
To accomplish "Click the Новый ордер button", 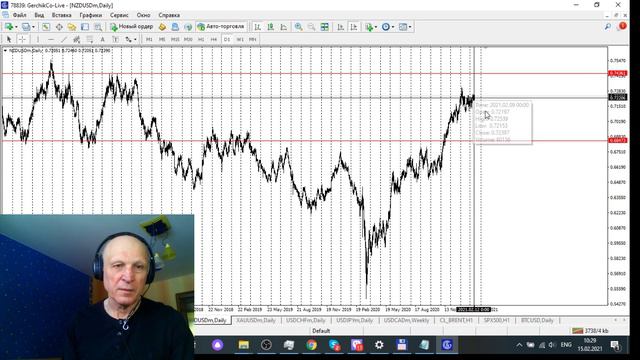I will [132, 27].
